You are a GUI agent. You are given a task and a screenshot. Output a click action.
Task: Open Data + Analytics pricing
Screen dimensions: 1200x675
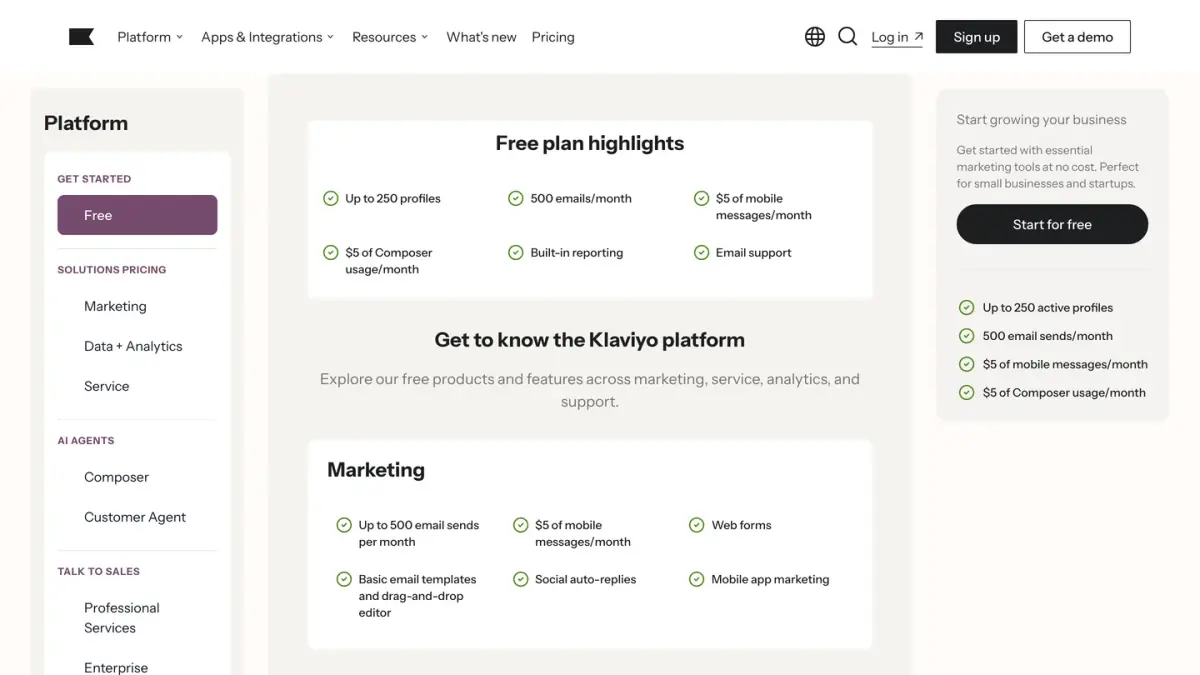133,346
